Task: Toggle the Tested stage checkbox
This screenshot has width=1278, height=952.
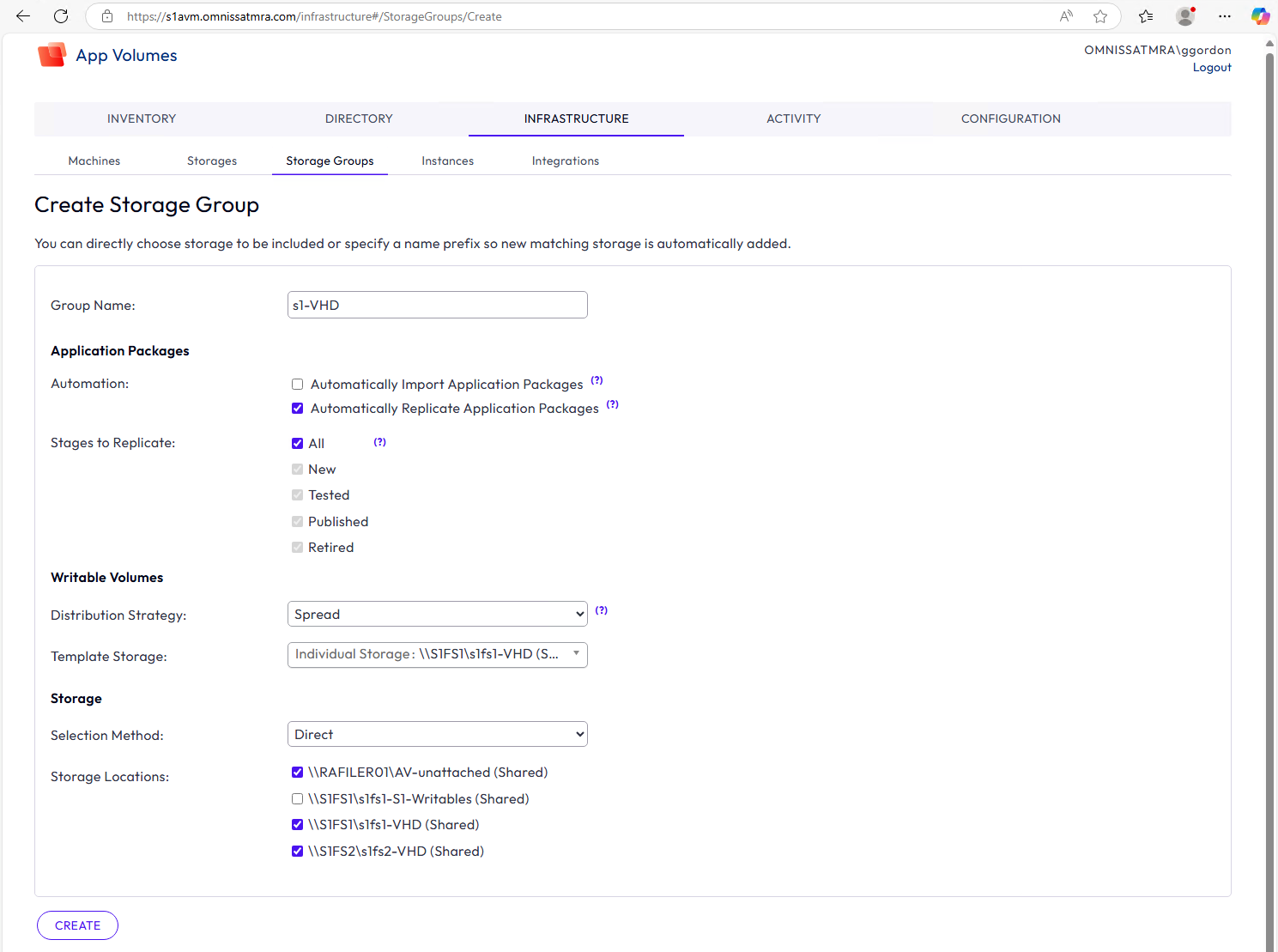Action: (297, 495)
